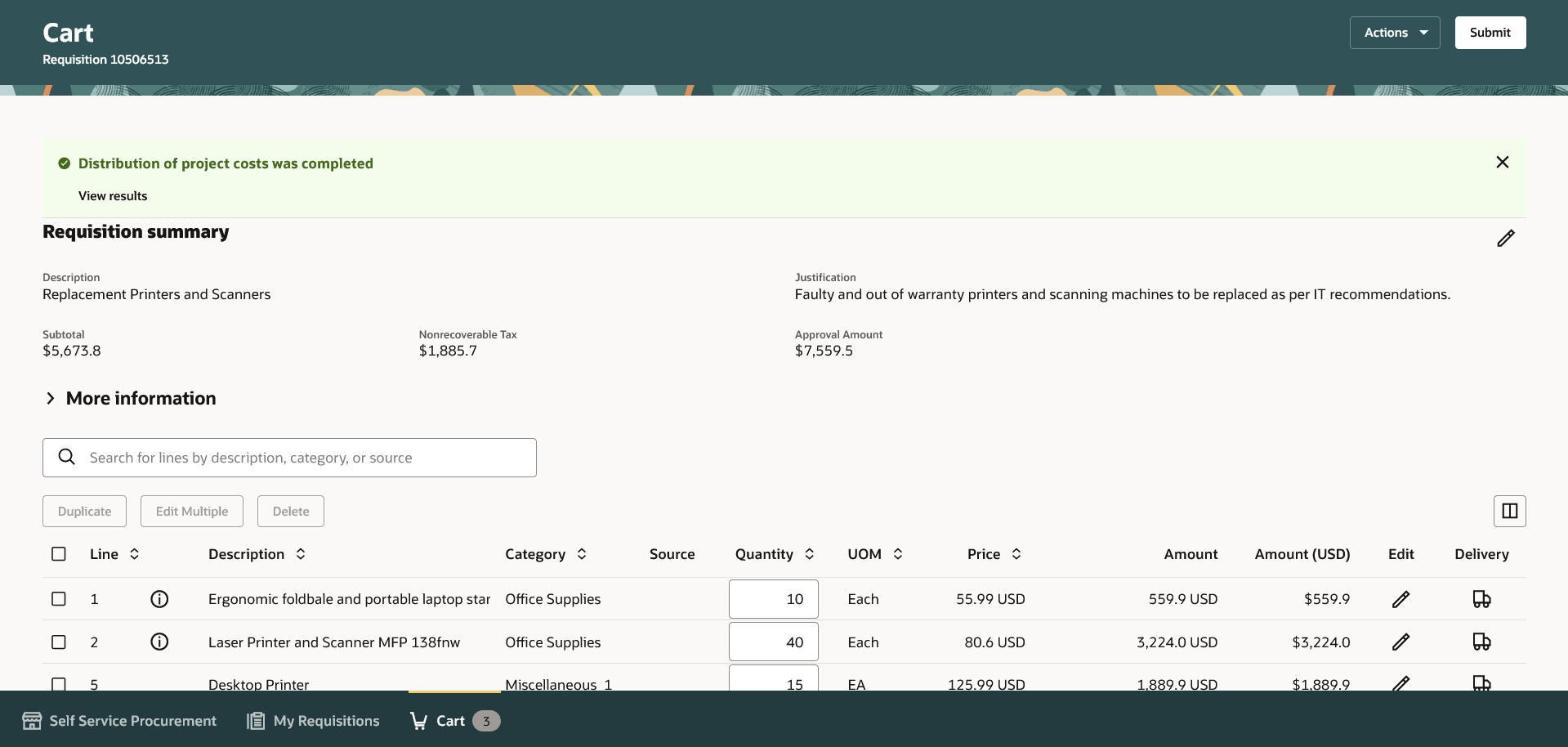Click the Laser Printer and Scanner MFP 138fnw description

[334, 642]
